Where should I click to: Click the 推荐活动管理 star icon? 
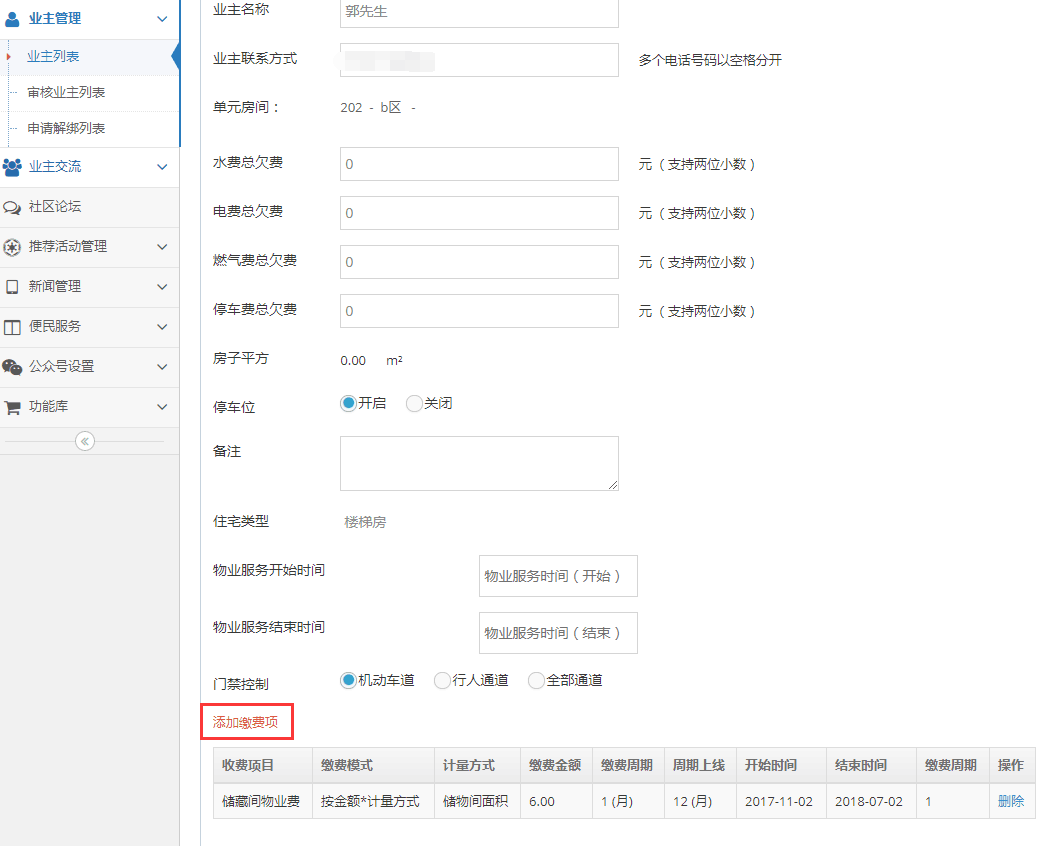(11, 247)
